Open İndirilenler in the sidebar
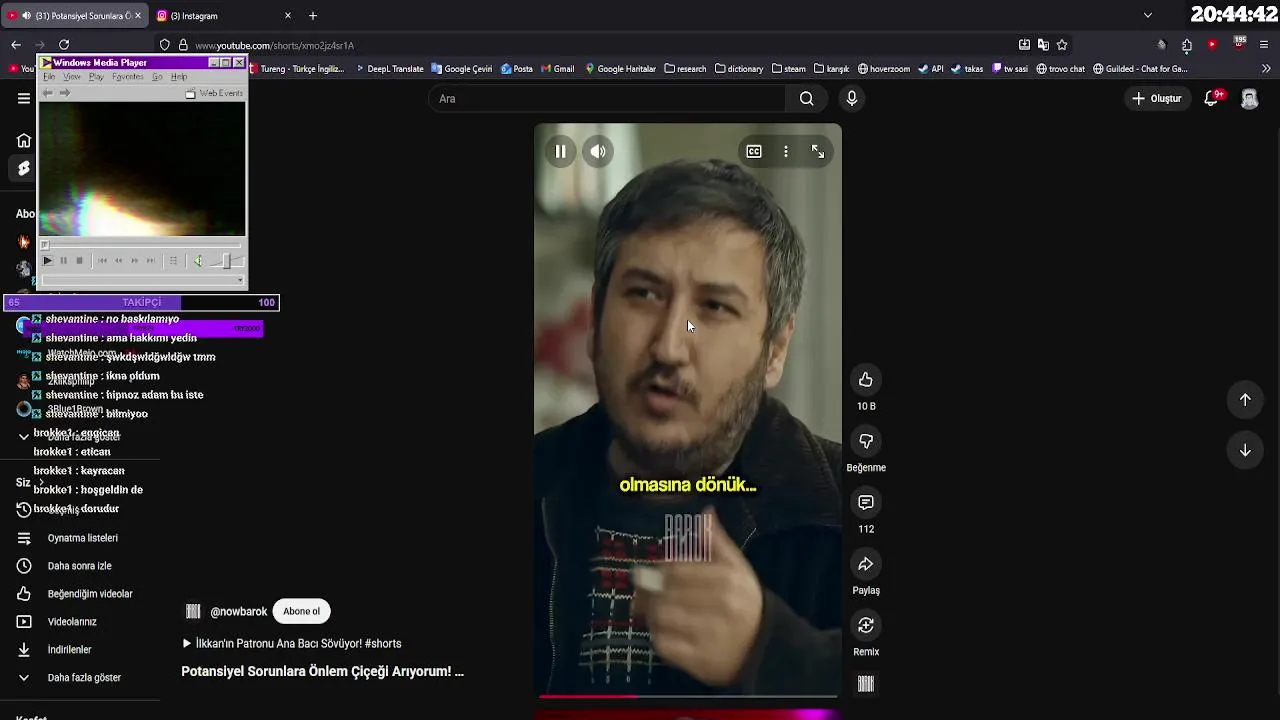The height and width of the screenshot is (720, 1280). (69, 650)
